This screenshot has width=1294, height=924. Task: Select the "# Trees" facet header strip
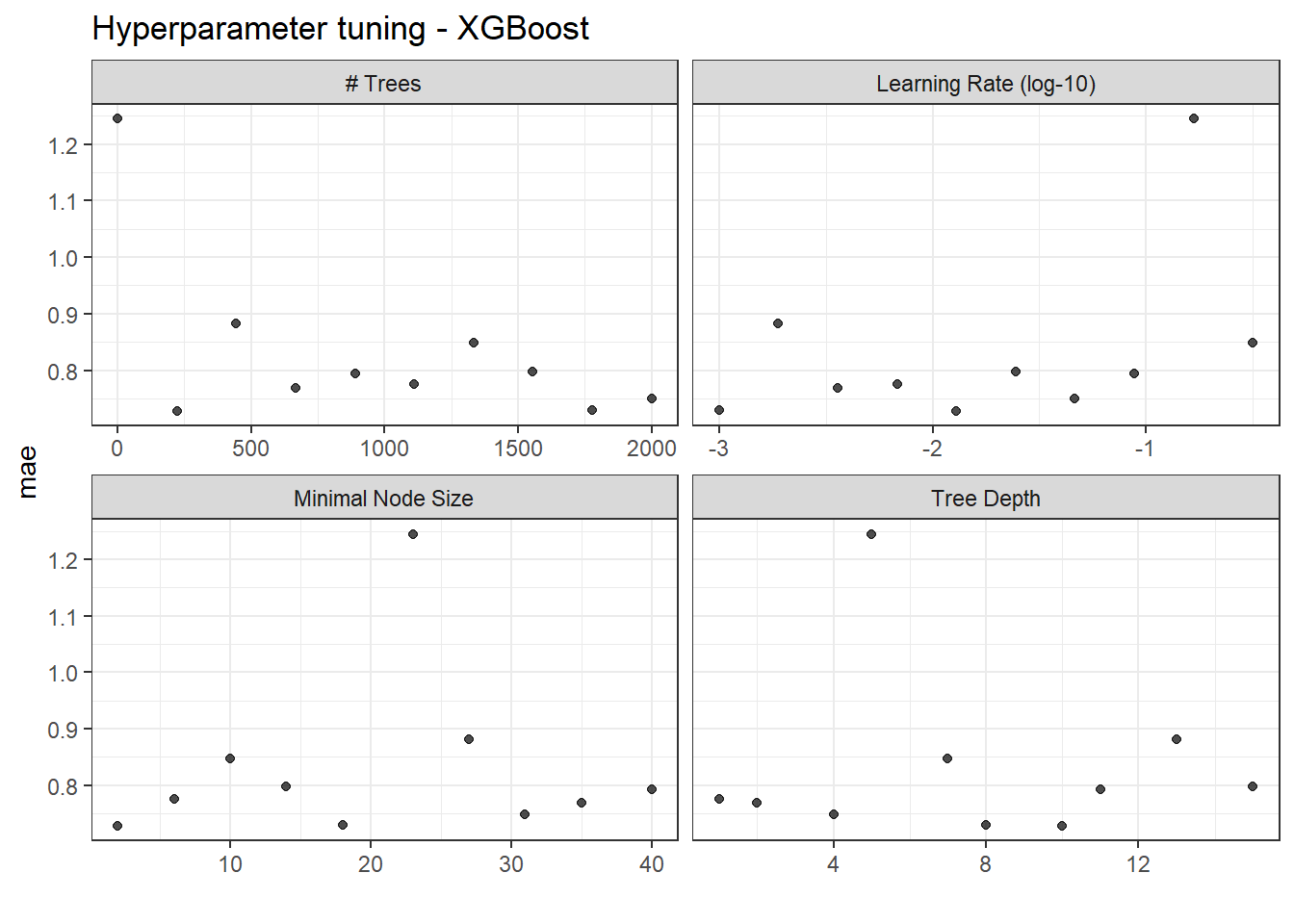pyautogui.click(x=384, y=84)
